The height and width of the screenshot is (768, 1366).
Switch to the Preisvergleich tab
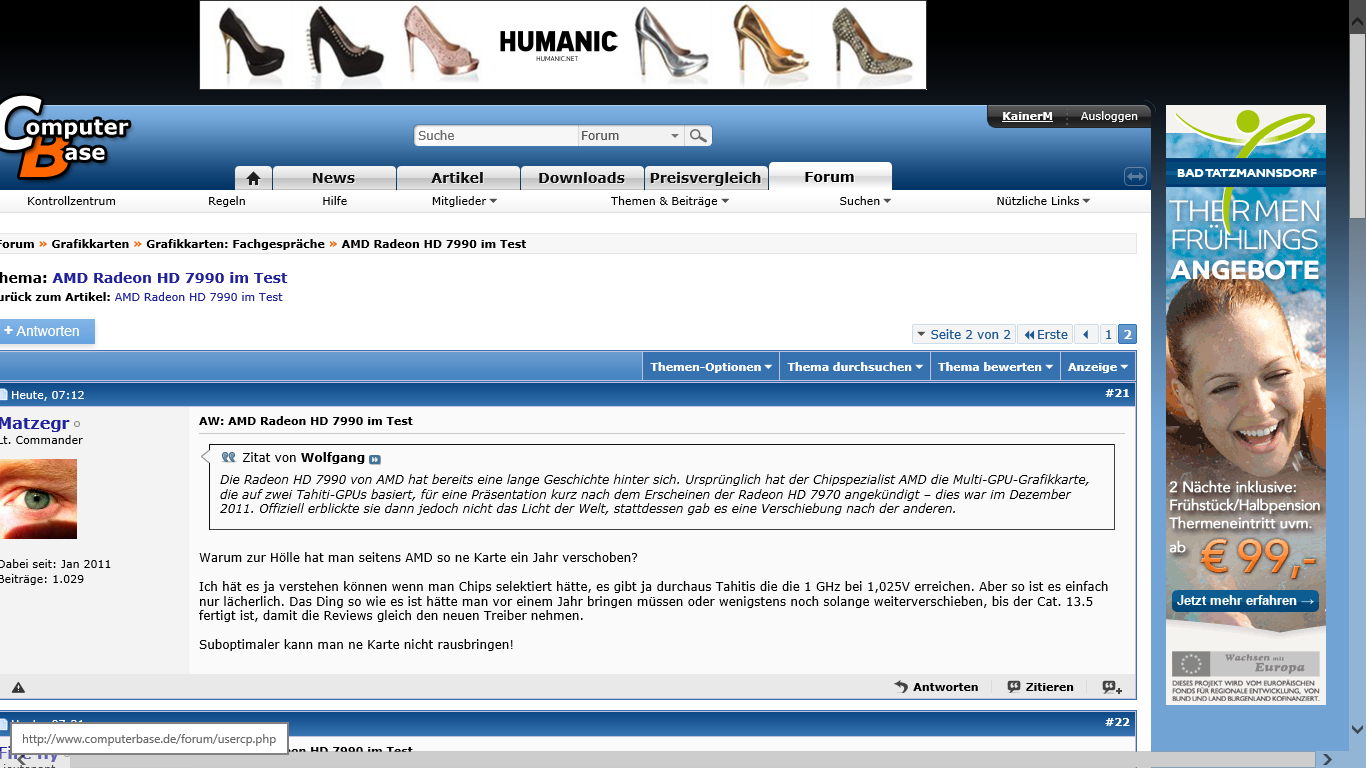[705, 178]
